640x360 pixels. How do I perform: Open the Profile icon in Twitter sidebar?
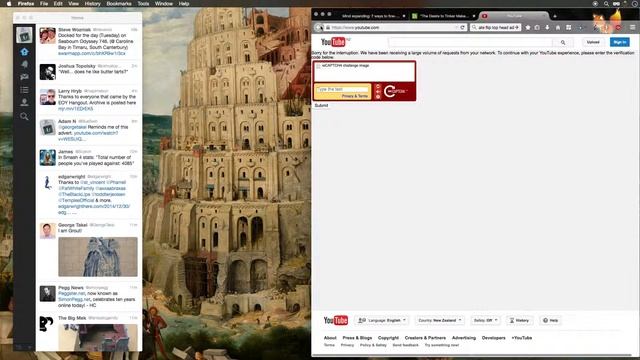coord(24,102)
